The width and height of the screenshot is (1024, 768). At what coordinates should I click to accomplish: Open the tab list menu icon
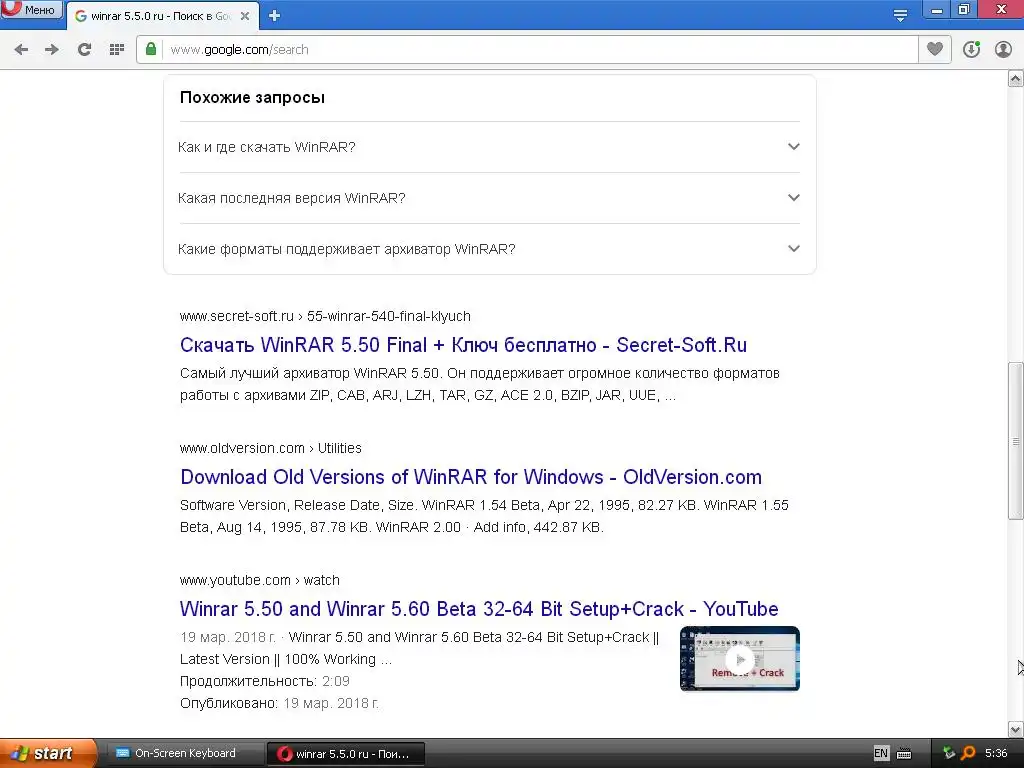tap(901, 15)
